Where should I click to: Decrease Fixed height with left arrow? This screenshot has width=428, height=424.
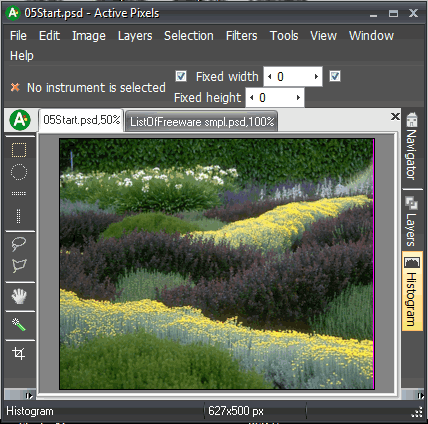pos(252,98)
